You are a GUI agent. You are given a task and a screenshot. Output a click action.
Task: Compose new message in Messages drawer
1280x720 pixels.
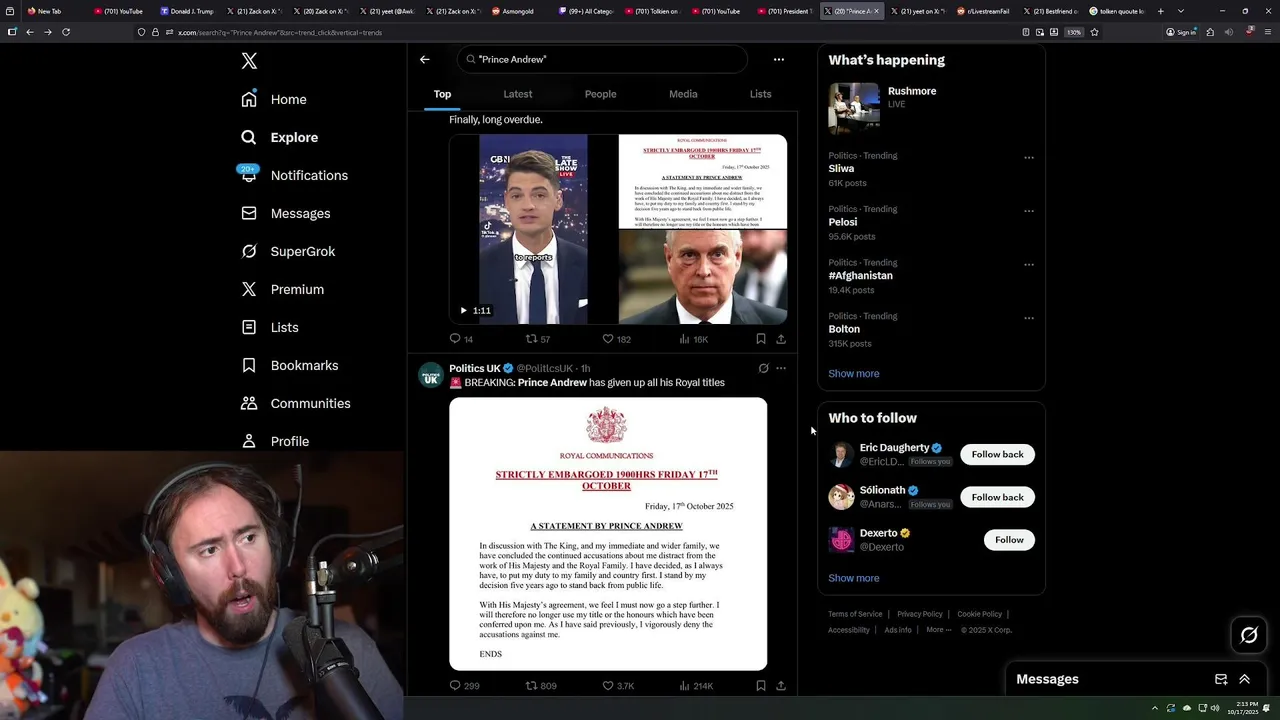coord(1221,679)
